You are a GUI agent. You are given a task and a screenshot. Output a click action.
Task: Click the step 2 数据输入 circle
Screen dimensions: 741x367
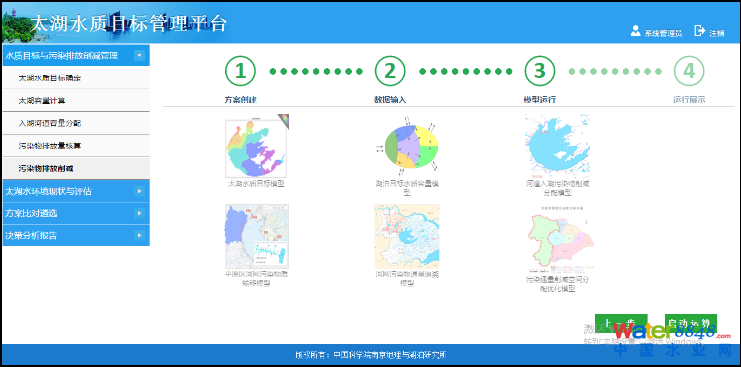390,71
